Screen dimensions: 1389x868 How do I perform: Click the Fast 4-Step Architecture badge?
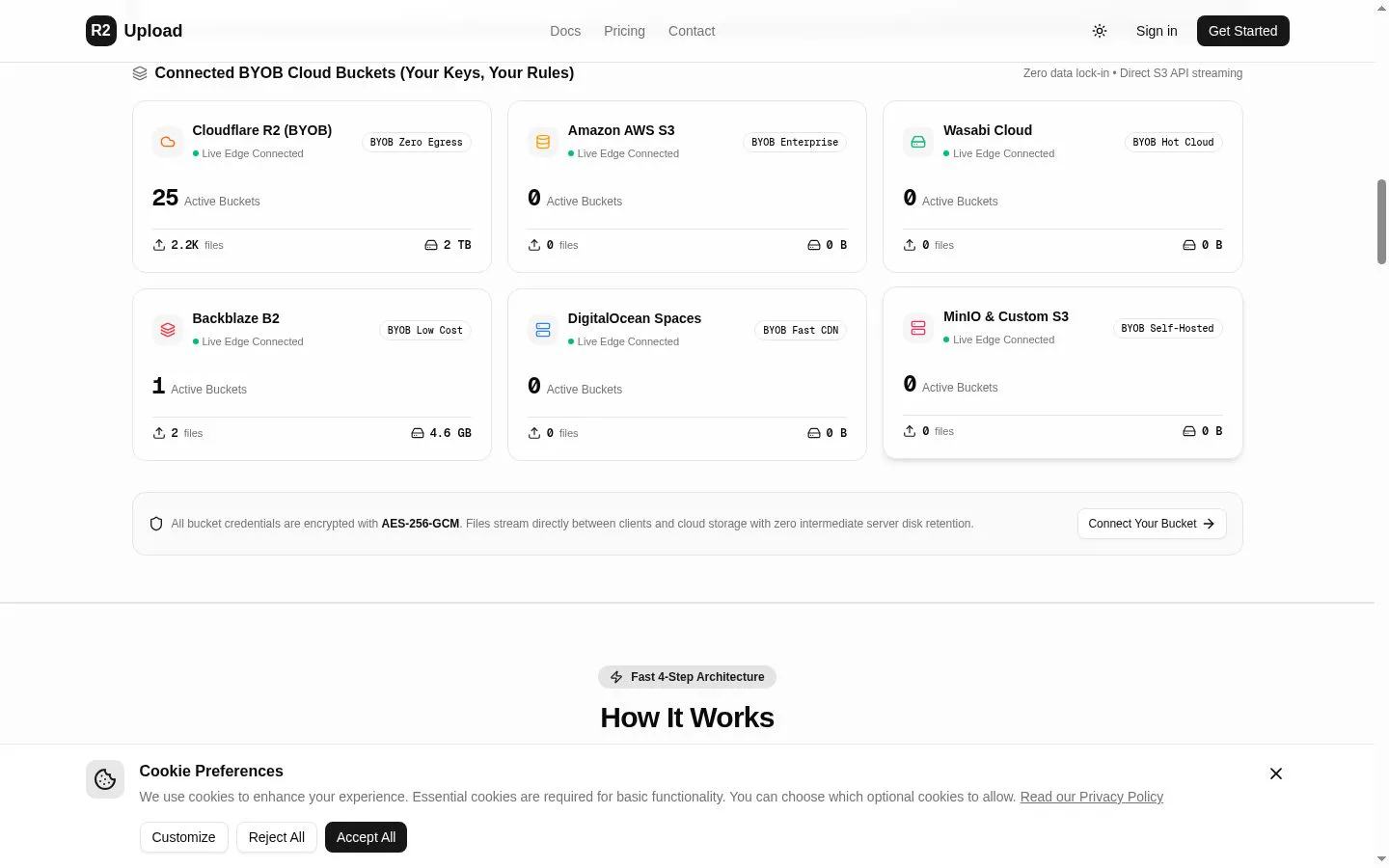point(687,677)
